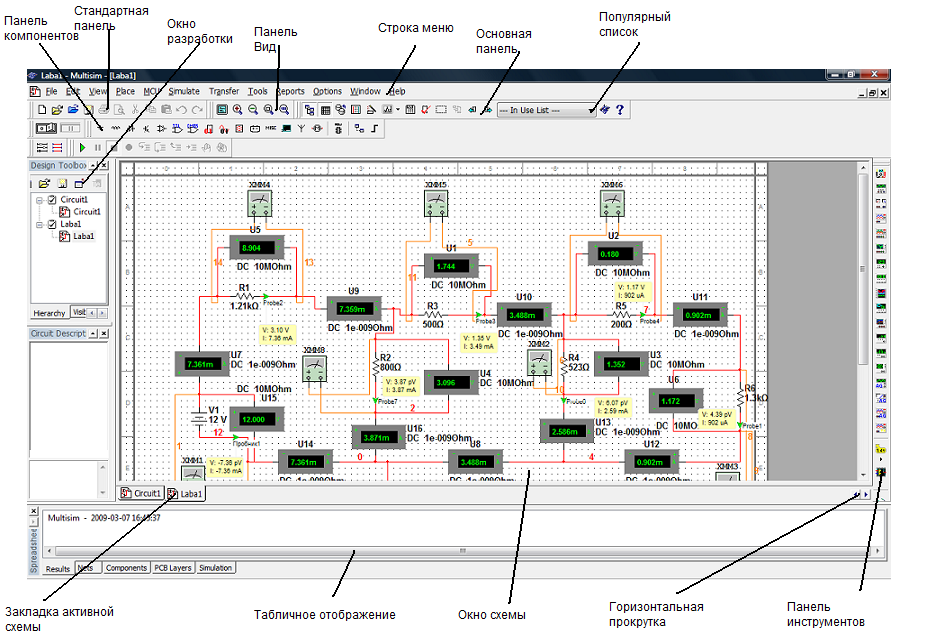Viewport: 937px width, 637px height.
Task: Place a CMOS component icon
Action: click(193, 128)
